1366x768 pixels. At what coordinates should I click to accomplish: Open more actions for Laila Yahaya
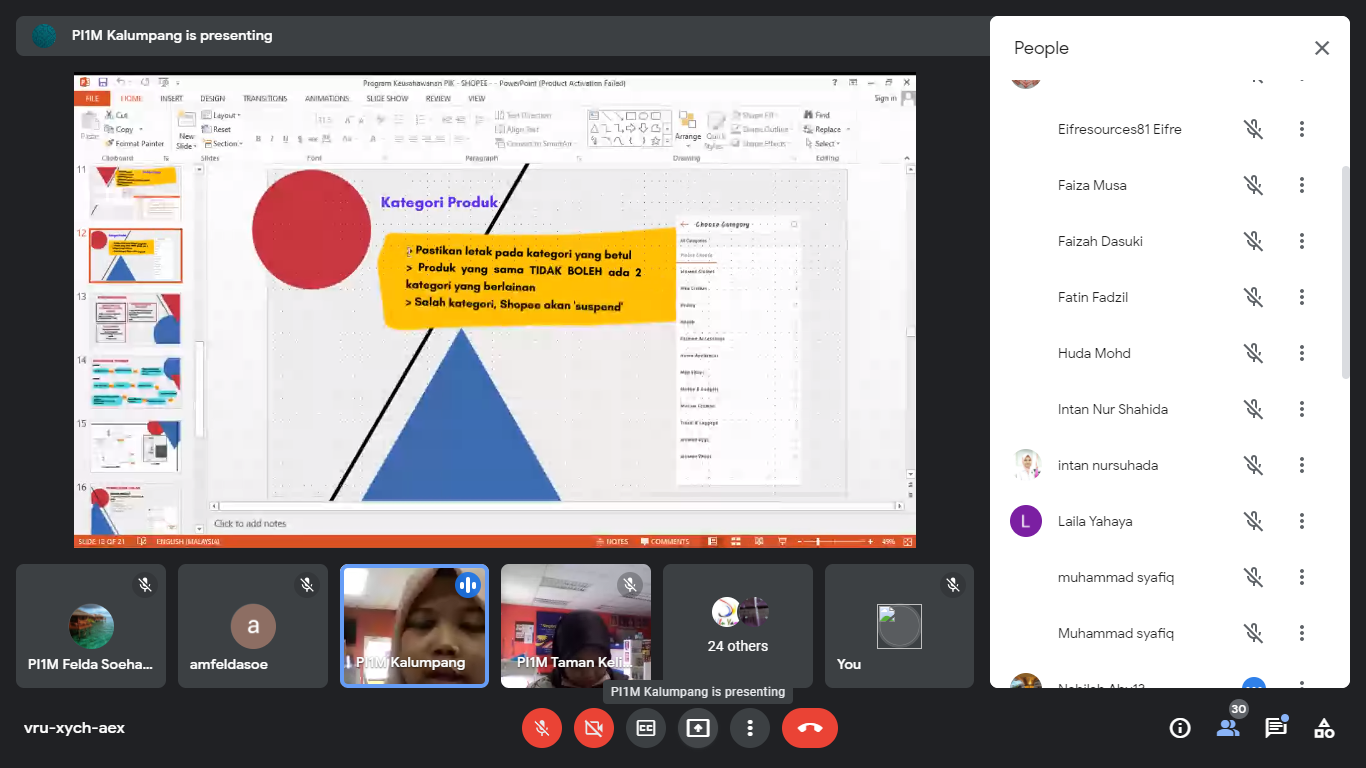[x=1302, y=521]
